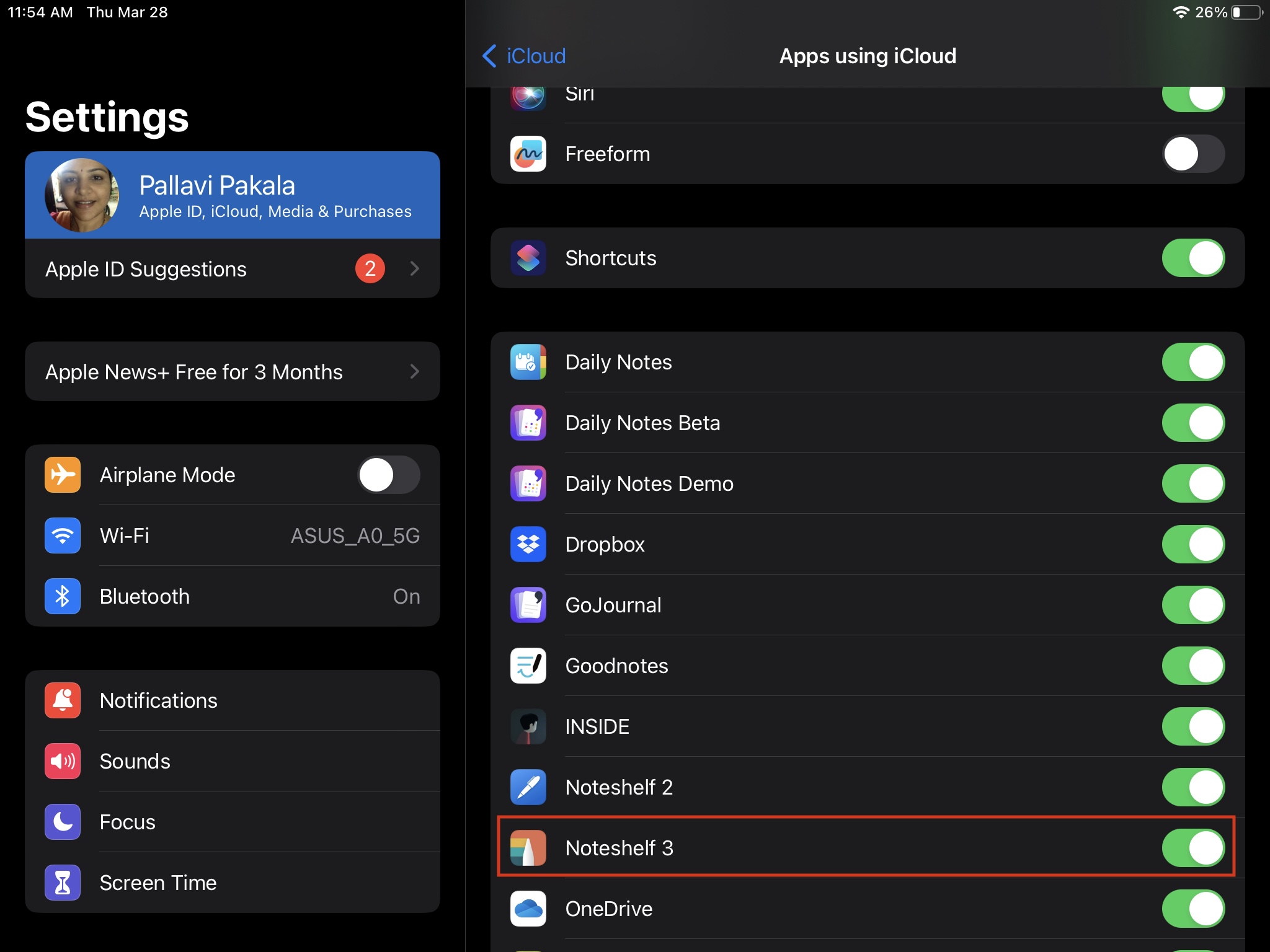The width and height of the screenshot is (1270, 952).
Task: Toggle the Siri iCloud switch
Action: pos(1193,99)
